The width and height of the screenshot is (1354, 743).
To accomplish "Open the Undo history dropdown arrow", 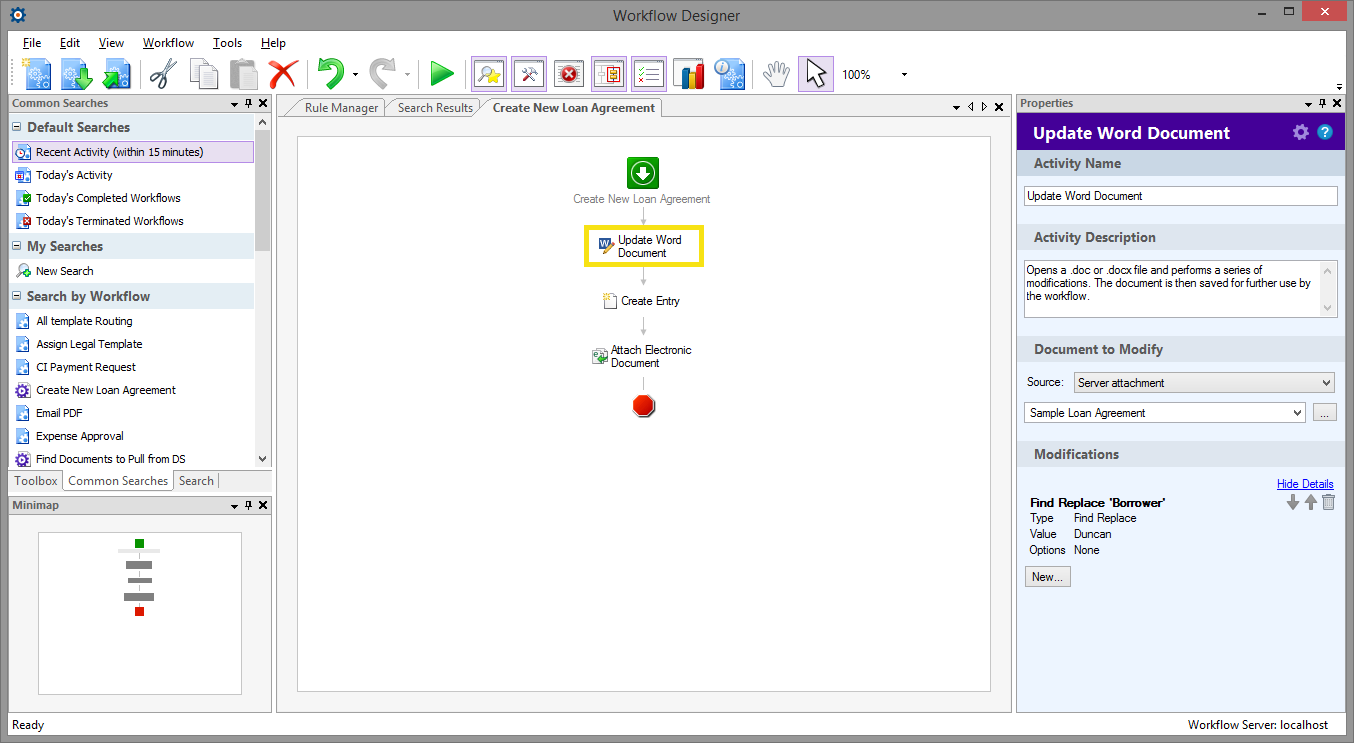I will tap(355, 75).
